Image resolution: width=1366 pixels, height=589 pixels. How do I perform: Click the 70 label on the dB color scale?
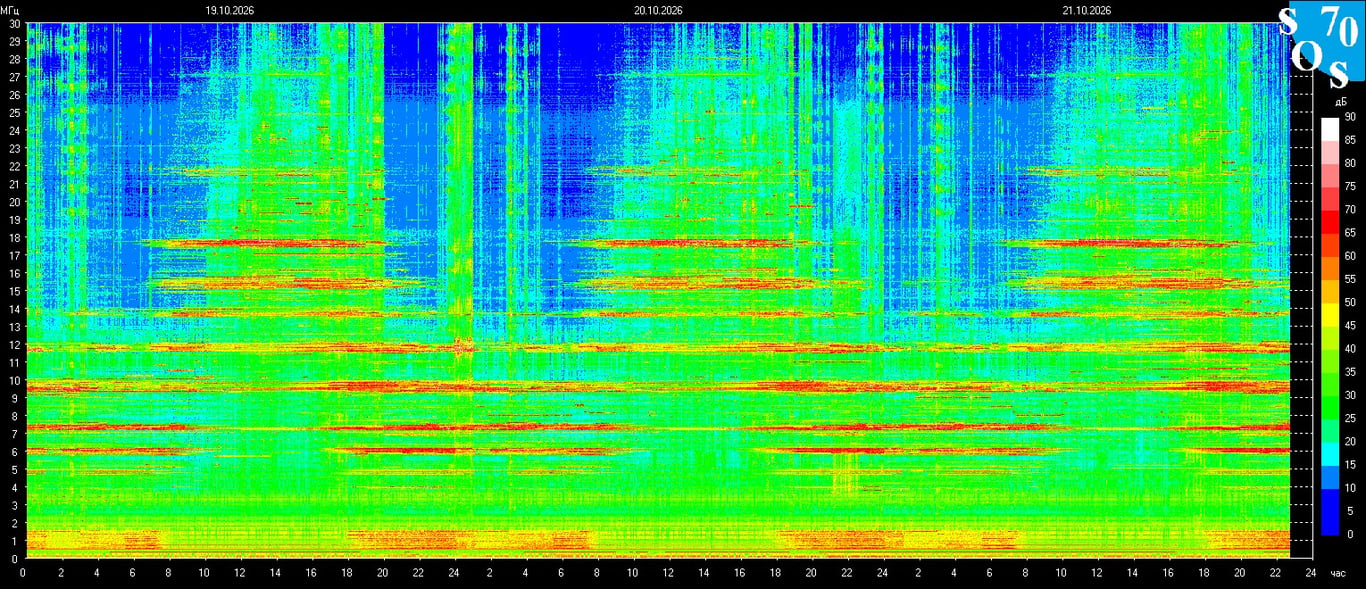coord(1350,210)
